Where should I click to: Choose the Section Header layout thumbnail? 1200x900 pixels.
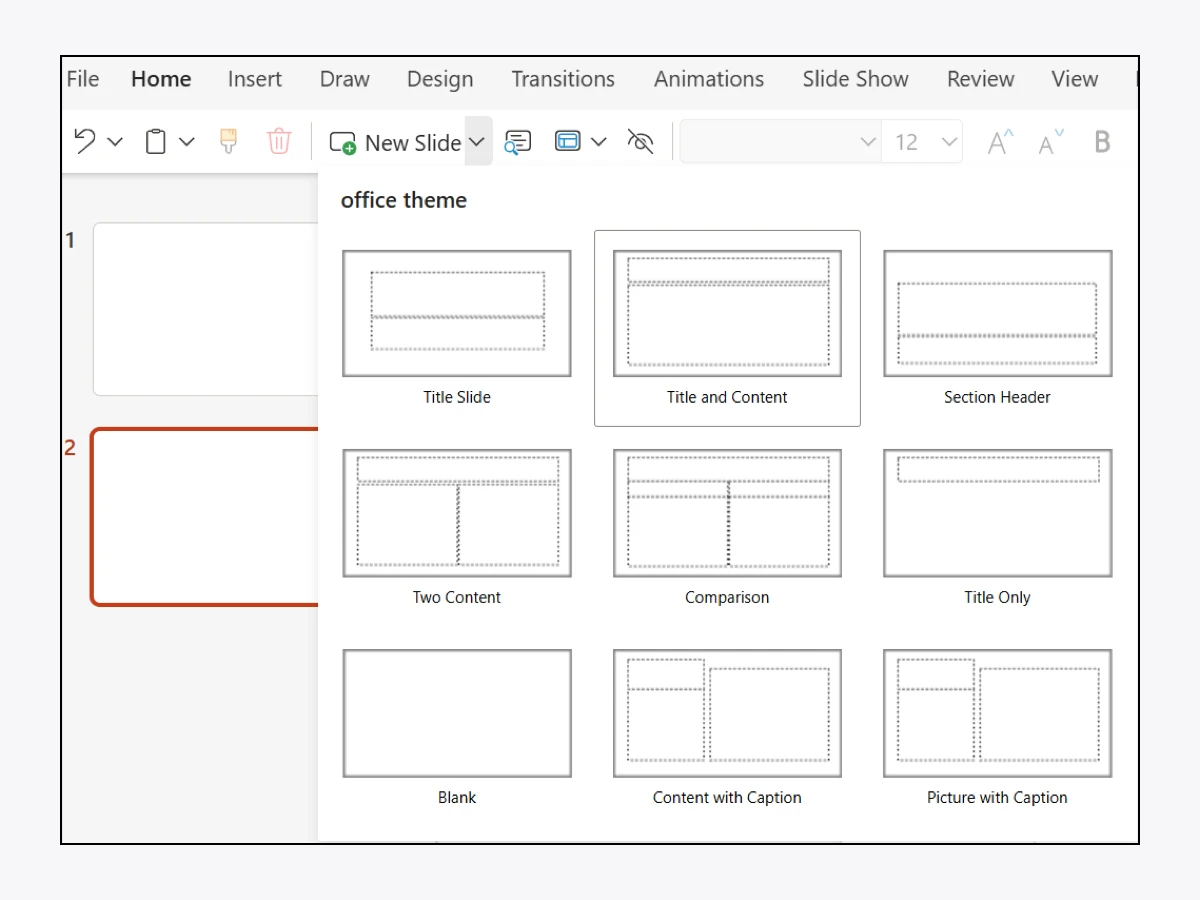pos(998,313)
